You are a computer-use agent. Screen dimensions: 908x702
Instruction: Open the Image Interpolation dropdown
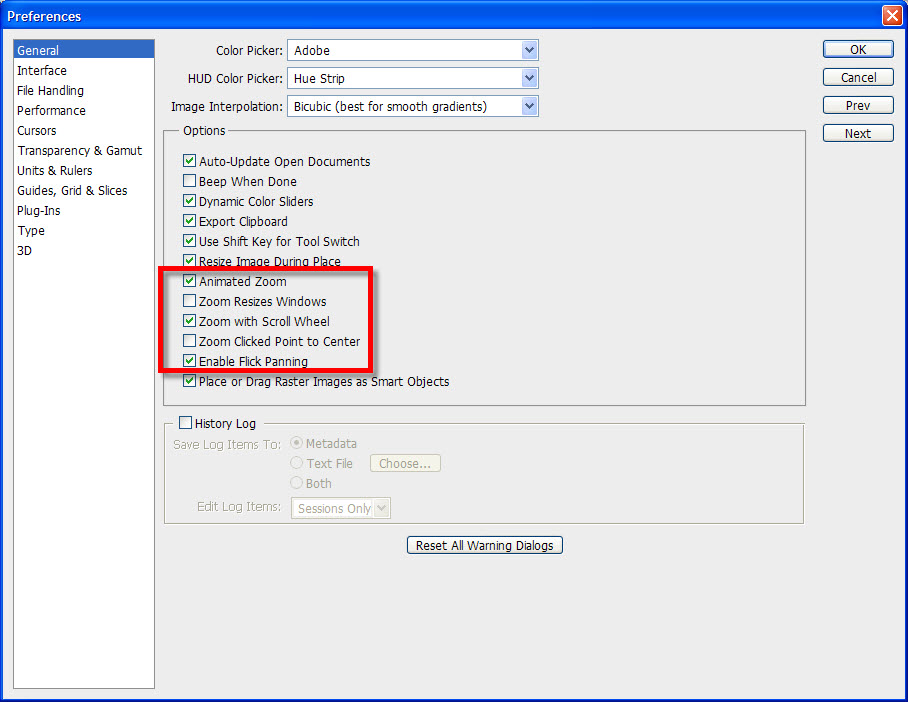pos(413,106)
